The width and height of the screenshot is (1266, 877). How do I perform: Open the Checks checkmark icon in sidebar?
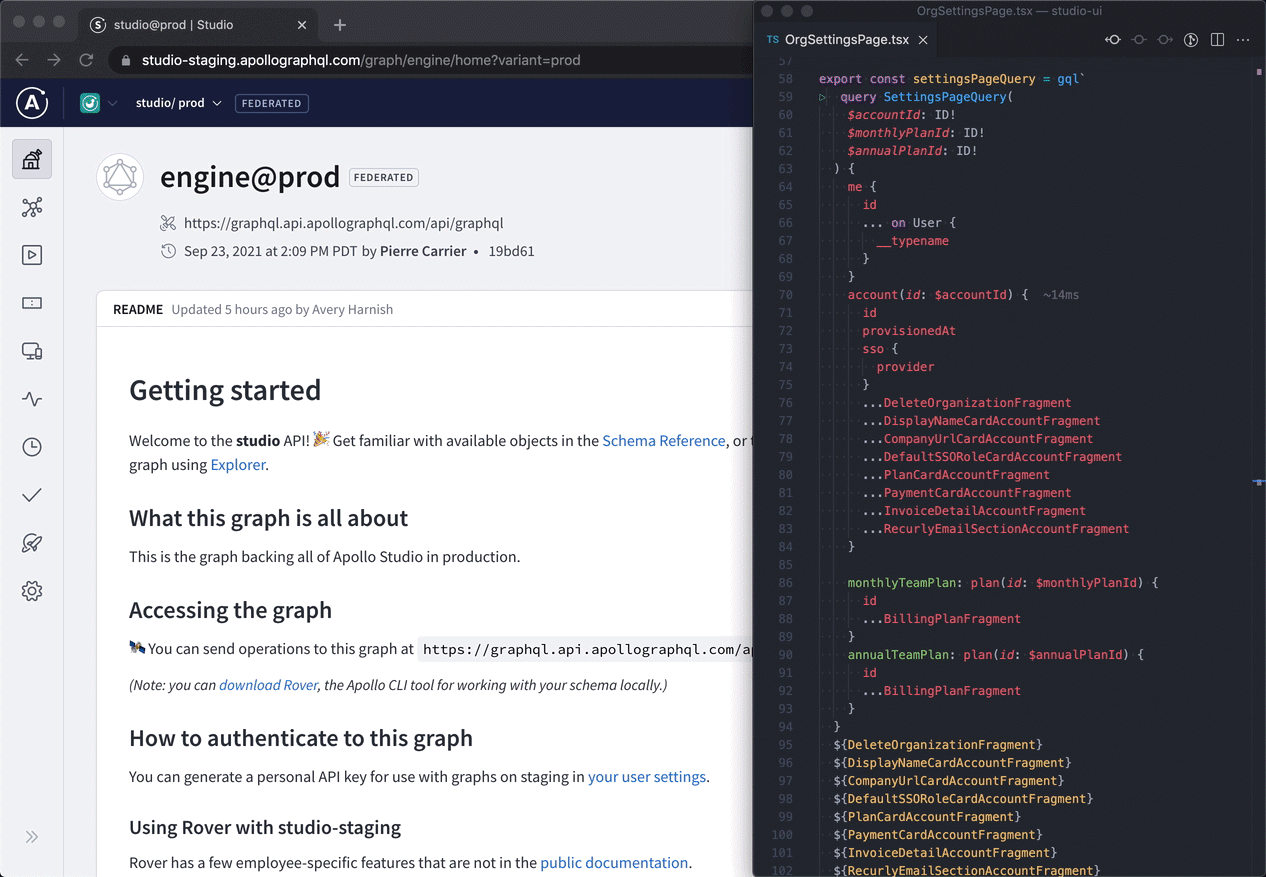coord(32,495)
